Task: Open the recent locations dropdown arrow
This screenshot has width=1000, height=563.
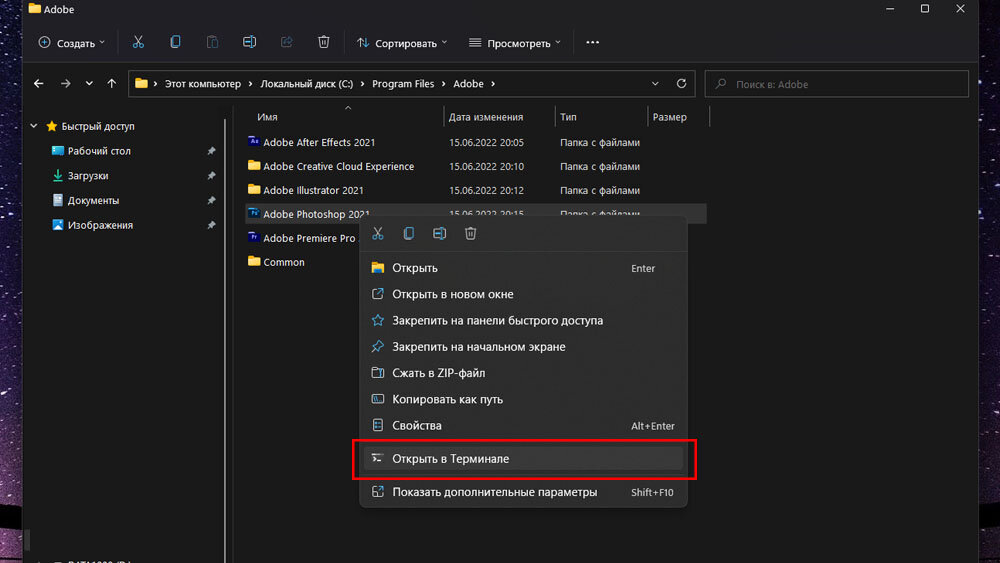Action: 89,84
